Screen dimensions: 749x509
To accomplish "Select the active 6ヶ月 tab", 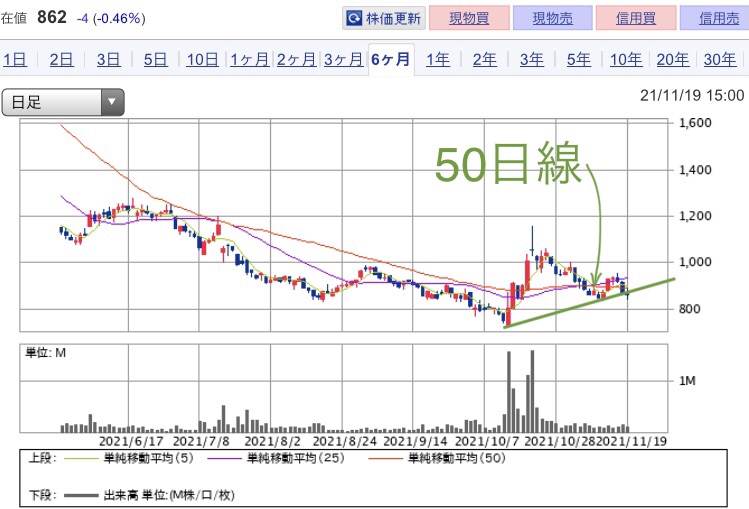I will 390,59.
